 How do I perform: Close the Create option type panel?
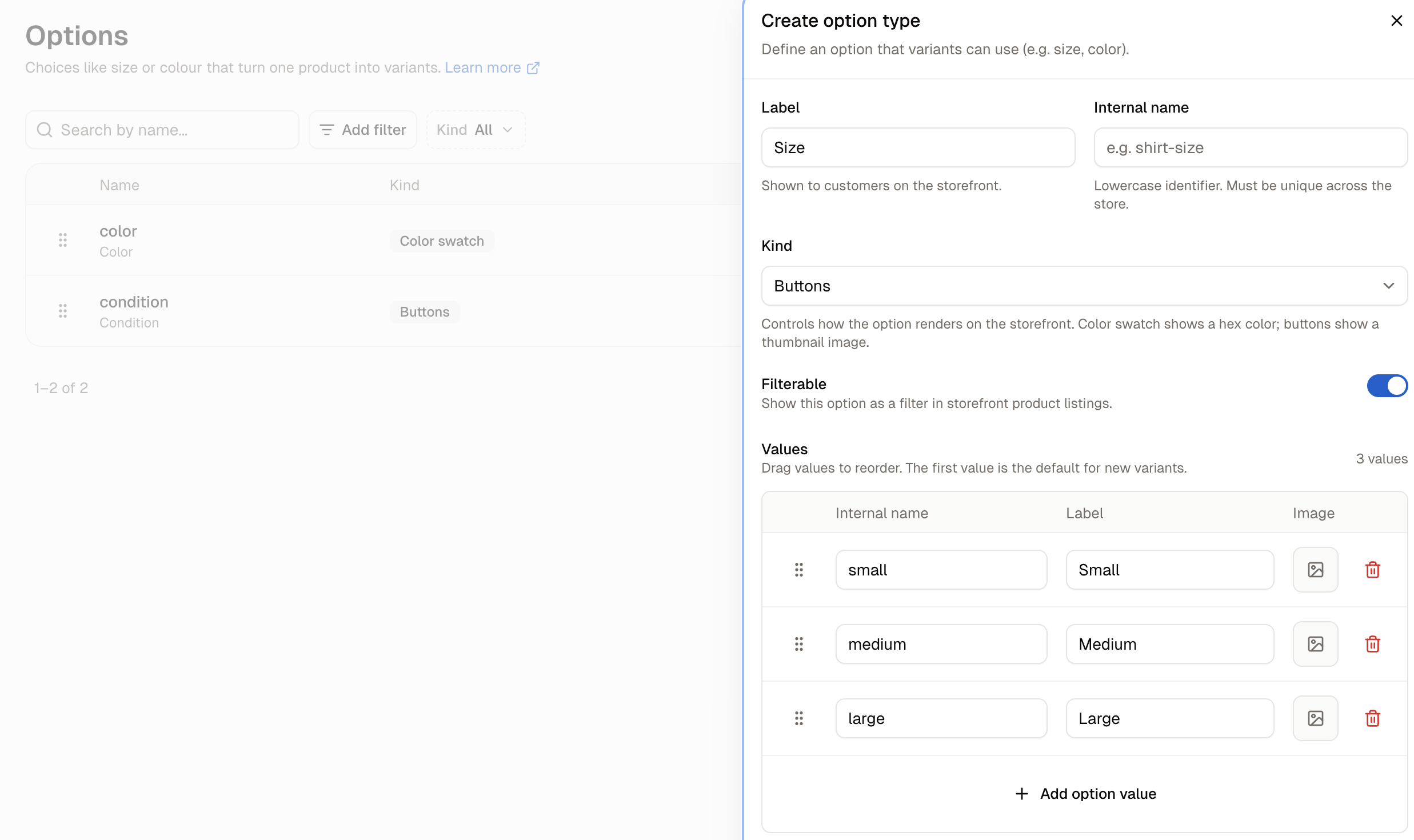click(x=1396, y=21)
